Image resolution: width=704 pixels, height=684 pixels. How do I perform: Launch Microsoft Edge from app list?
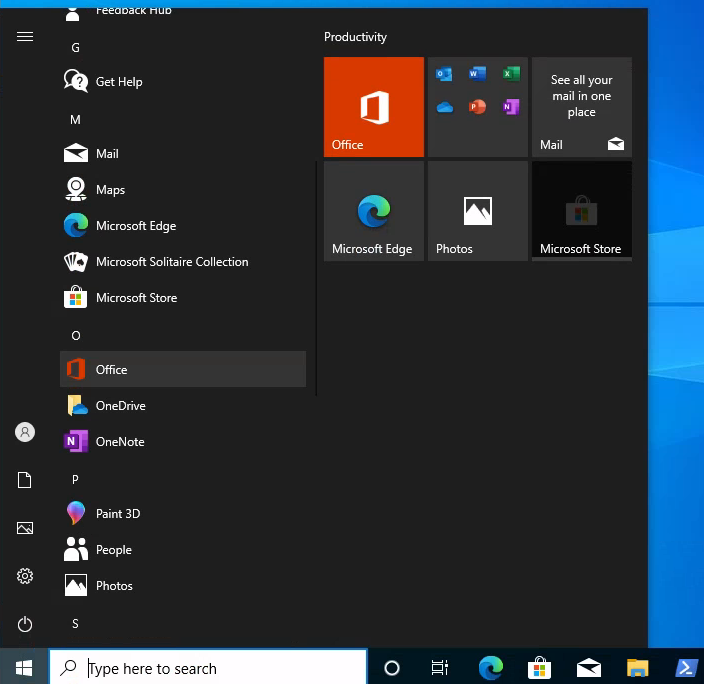point(183,225)
